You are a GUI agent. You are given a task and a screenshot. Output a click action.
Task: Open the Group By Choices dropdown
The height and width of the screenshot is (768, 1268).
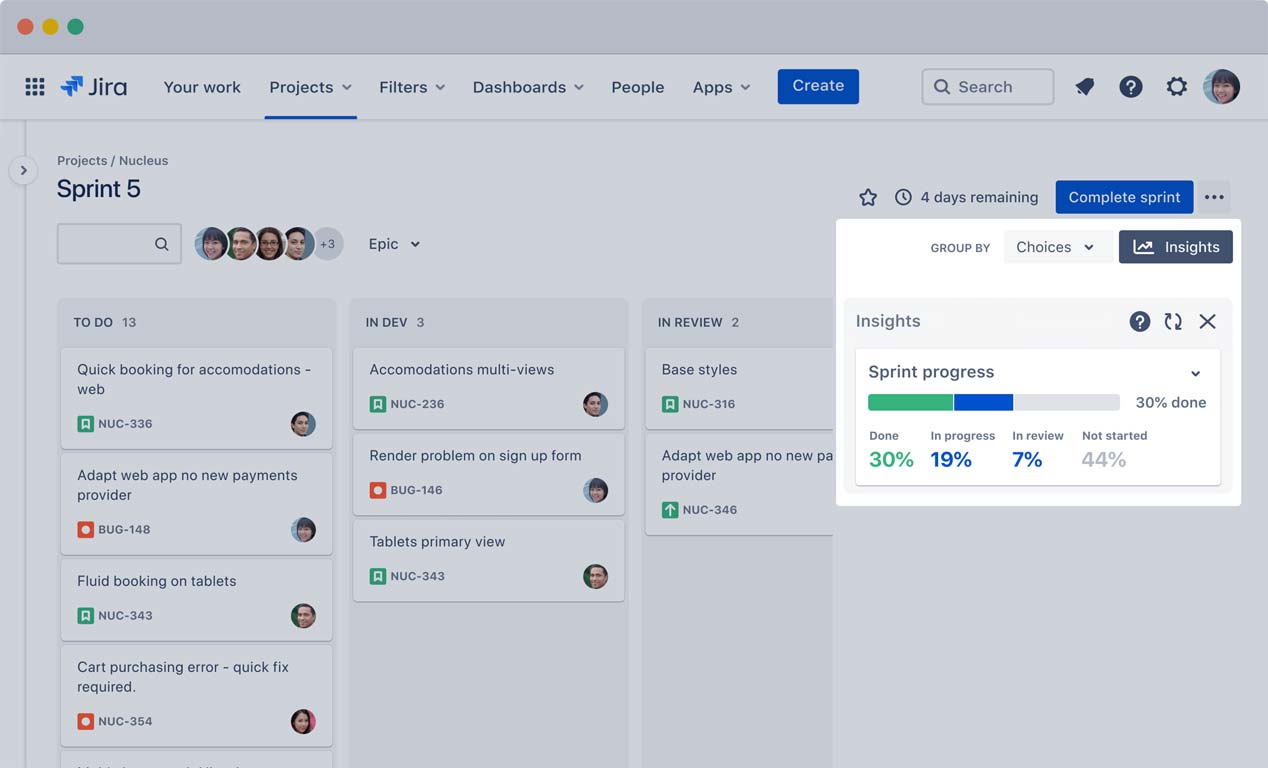pos(1056,247)
